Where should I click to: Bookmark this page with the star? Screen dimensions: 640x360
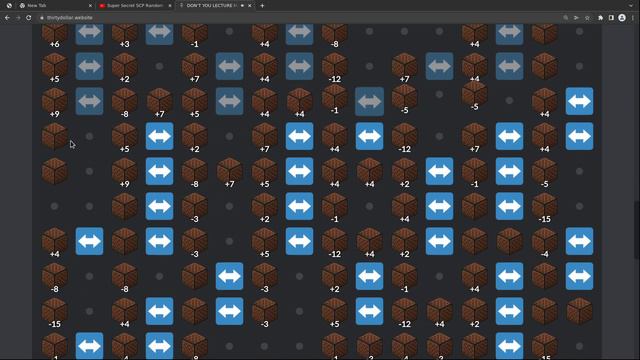pyautogui.click(x=587, y=18)
